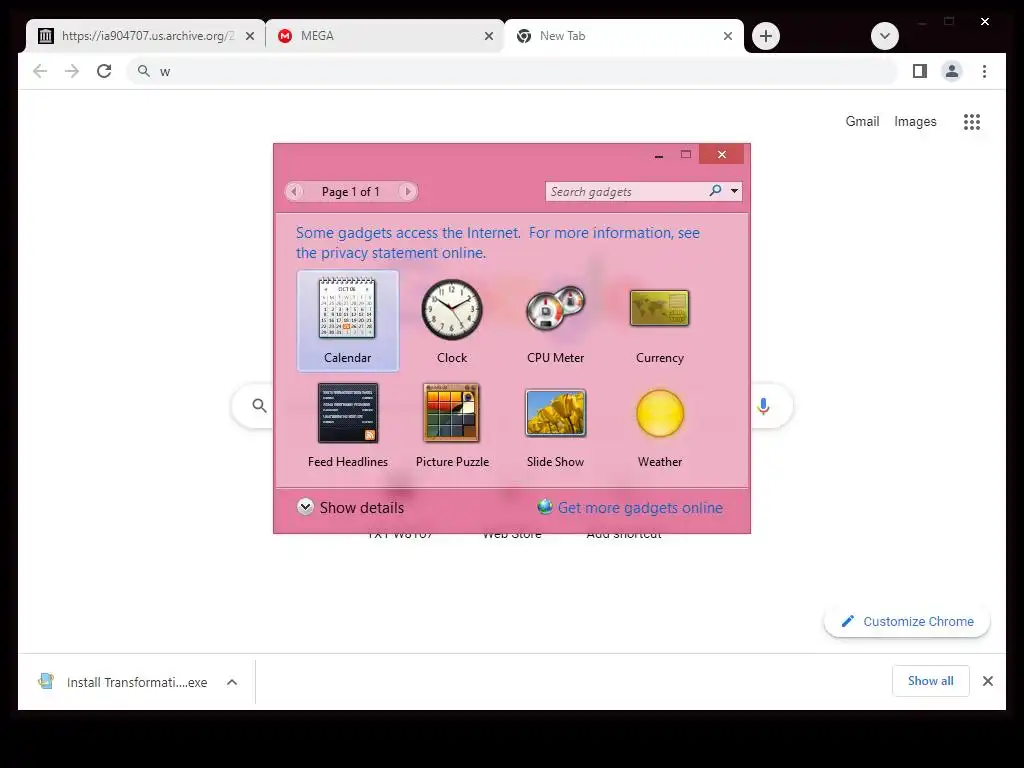This screenshot has width=1024, height=768.
Task: Go back in Chrome
Action: coord(40,71)
